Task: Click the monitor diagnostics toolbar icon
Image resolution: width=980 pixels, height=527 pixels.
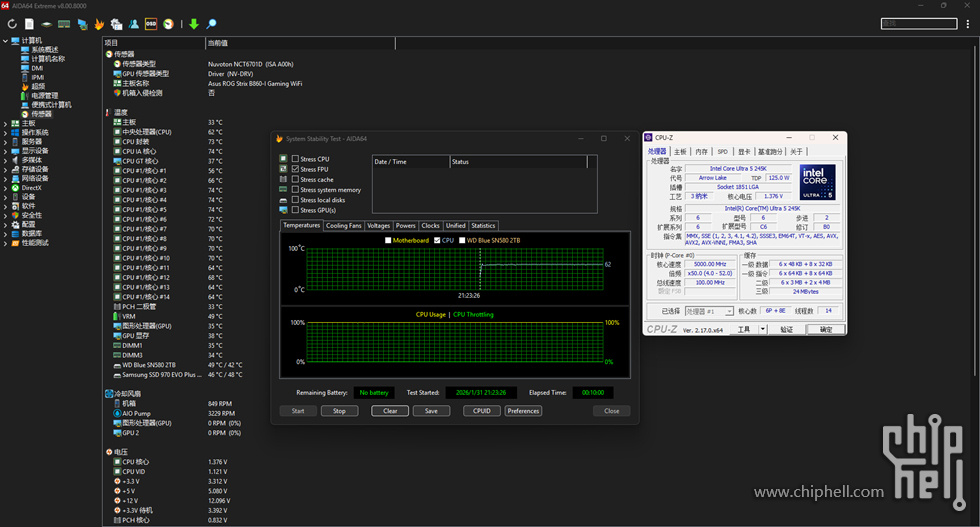Action: tap(82, 24)
